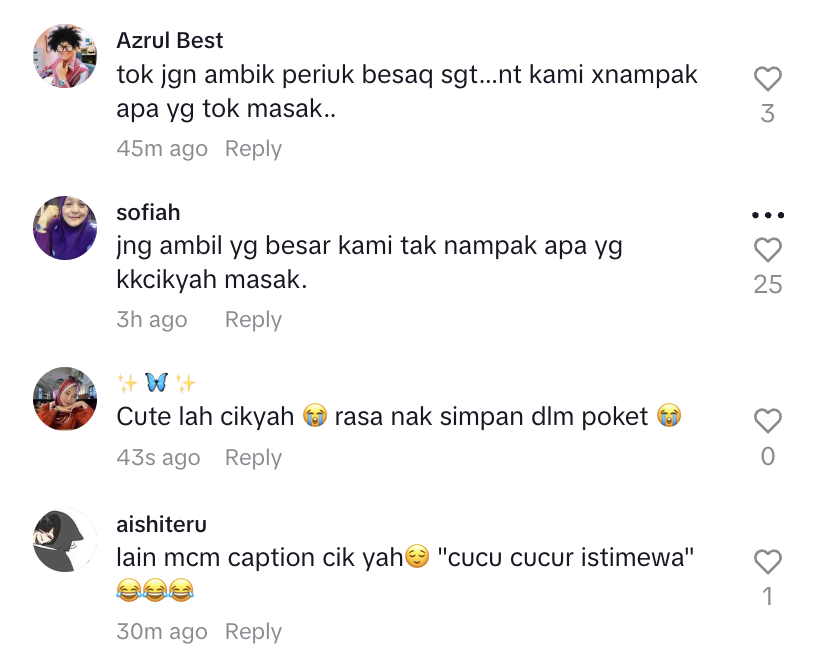Like aishiteru's comment with the heart icon
The image size is (820, 664).
pyautogui.click(x=767, y=562)
